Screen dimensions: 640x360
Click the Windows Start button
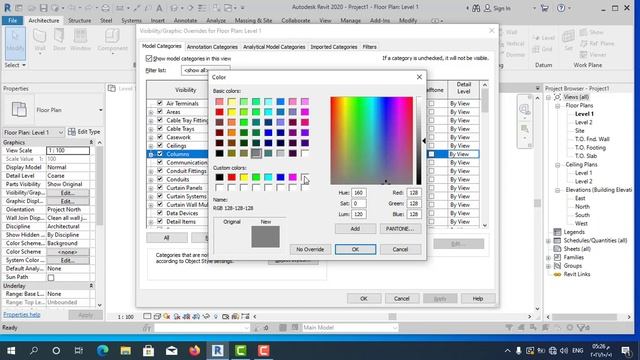tap(11, 351)
